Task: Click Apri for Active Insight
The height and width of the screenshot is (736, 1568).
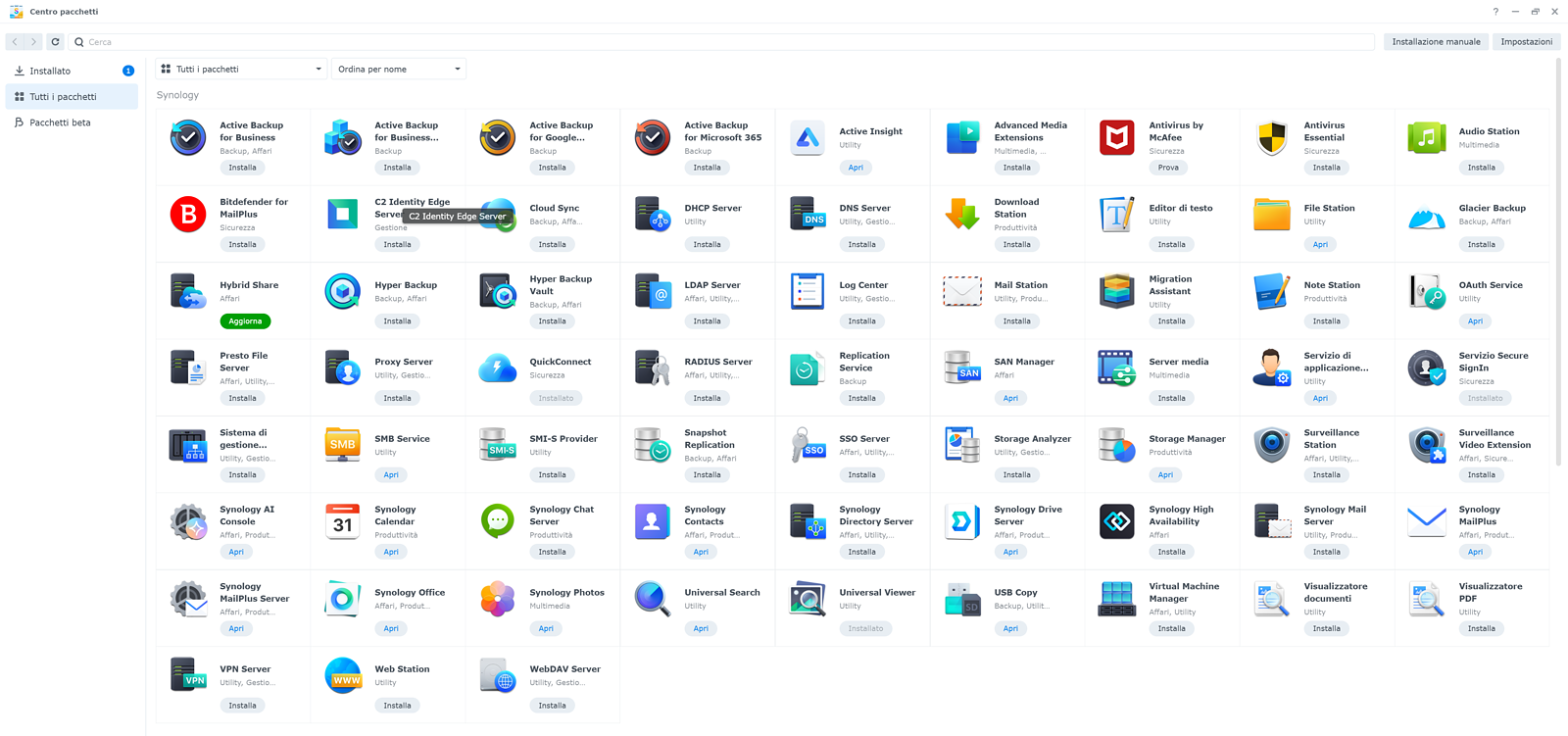Action: tap(856, 168)
